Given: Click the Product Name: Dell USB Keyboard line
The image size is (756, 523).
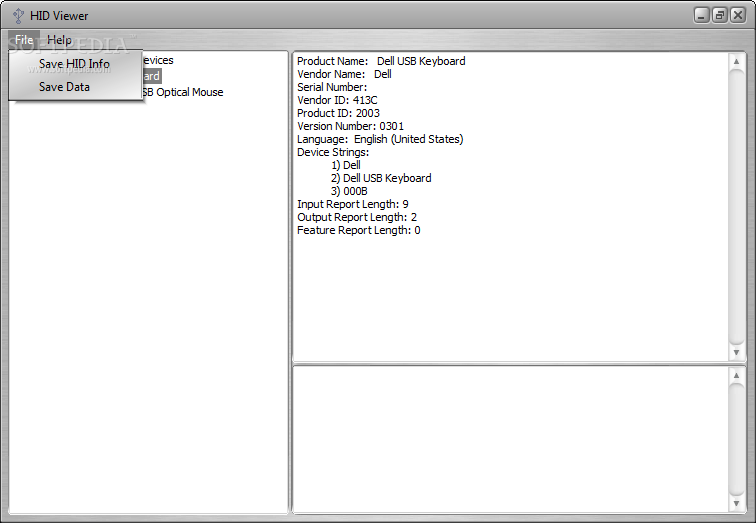Looking at the screenshot, I should pyautogui.click(x=381, y=61).
